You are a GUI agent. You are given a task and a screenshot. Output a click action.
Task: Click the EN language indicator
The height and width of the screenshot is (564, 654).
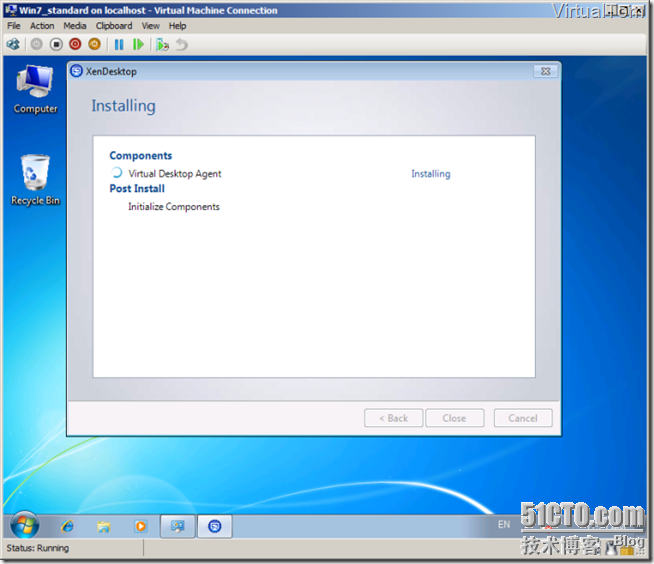[504, 524]
